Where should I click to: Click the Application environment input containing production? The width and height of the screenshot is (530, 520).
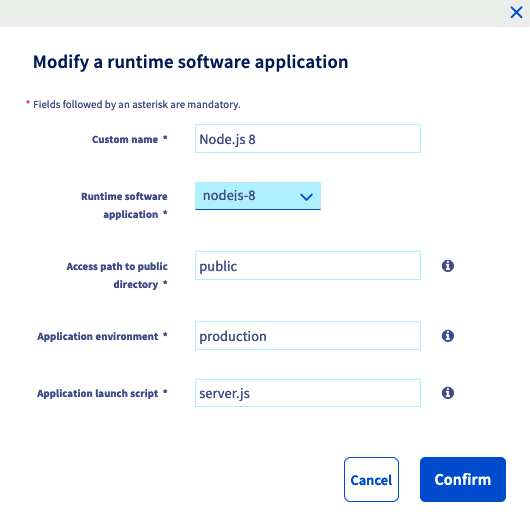click(x=308, y=336)
